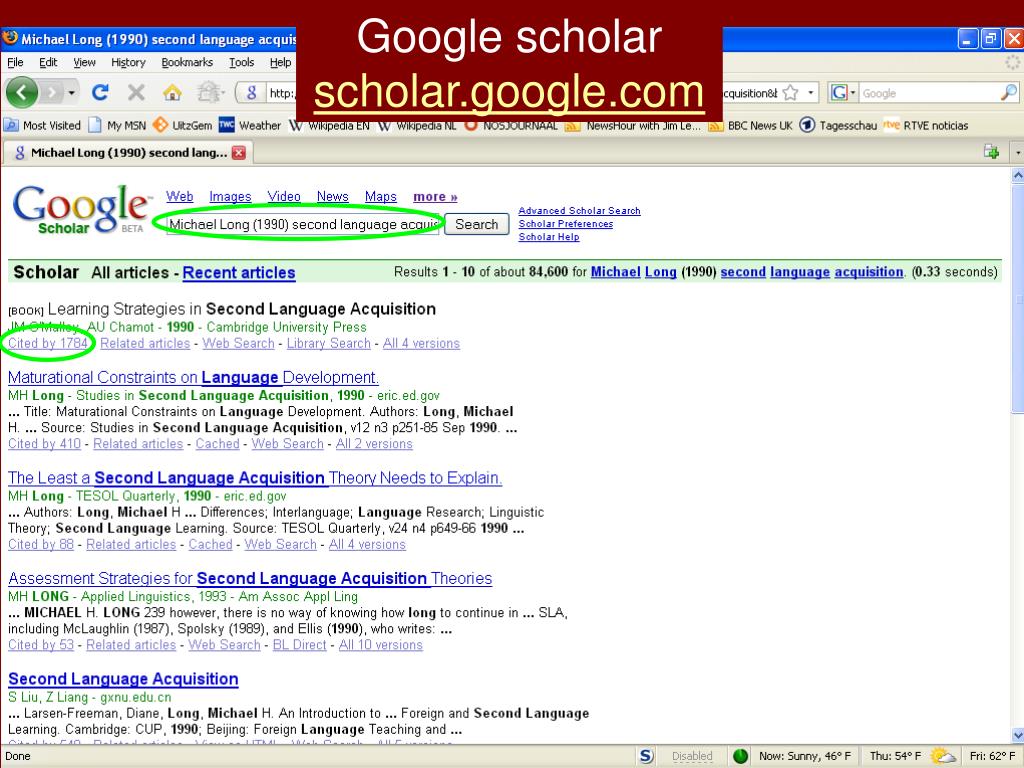This screenshot has width=1024, height=768.
Task: Open Assessment Strategies for SLA Theories
Action: (x=250, y=579)
